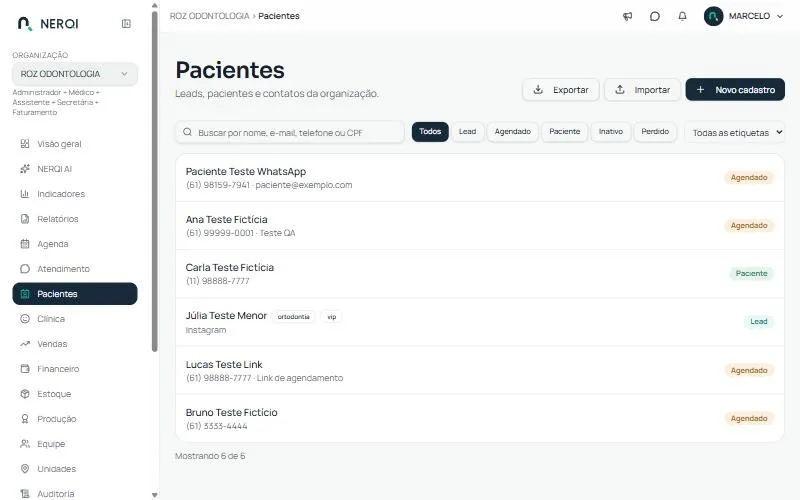Click the NERQI AI sparkle icon
Image resolution: width=800 pixels, height=500 pixels.
[24, 169]
